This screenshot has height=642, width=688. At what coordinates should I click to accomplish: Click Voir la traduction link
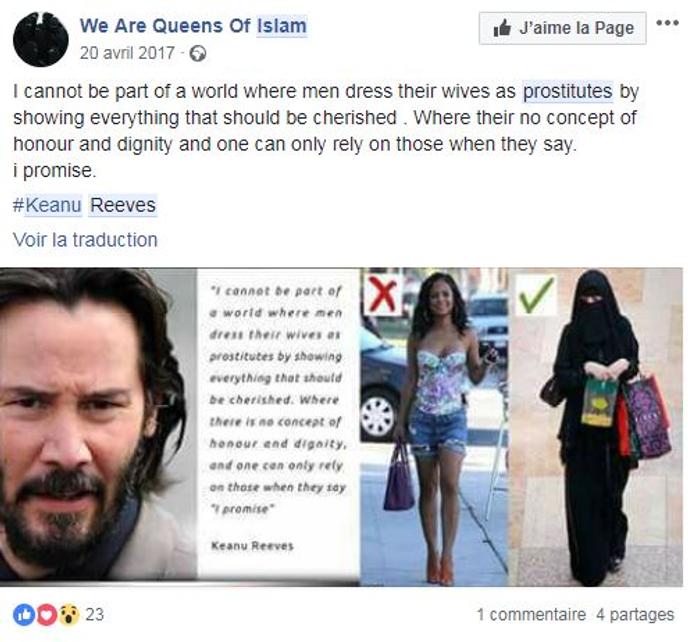85,240
